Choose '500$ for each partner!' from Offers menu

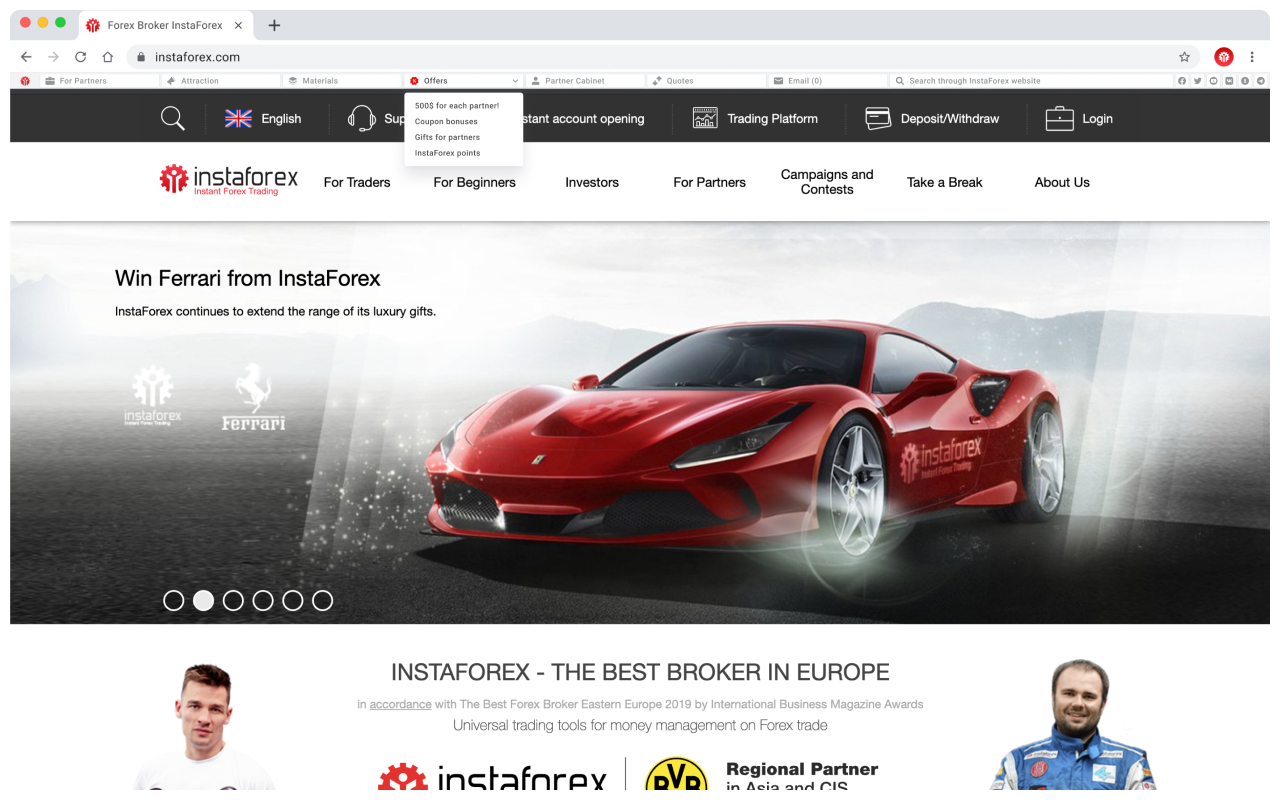coord(457,105)
